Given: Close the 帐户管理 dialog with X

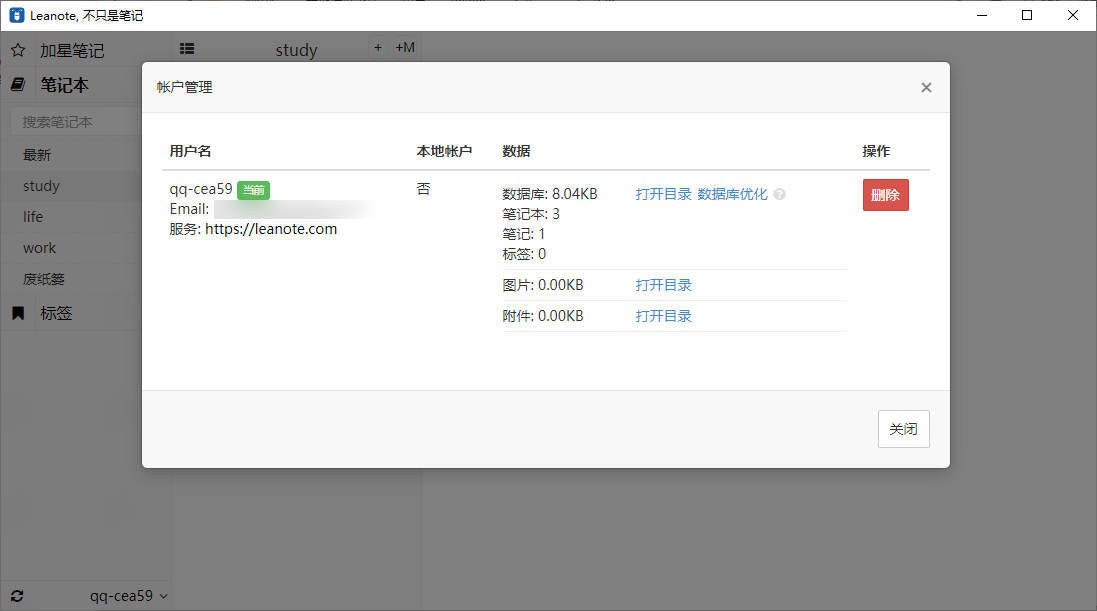Looking at the screenshot, I should click(x=926, y=87).
